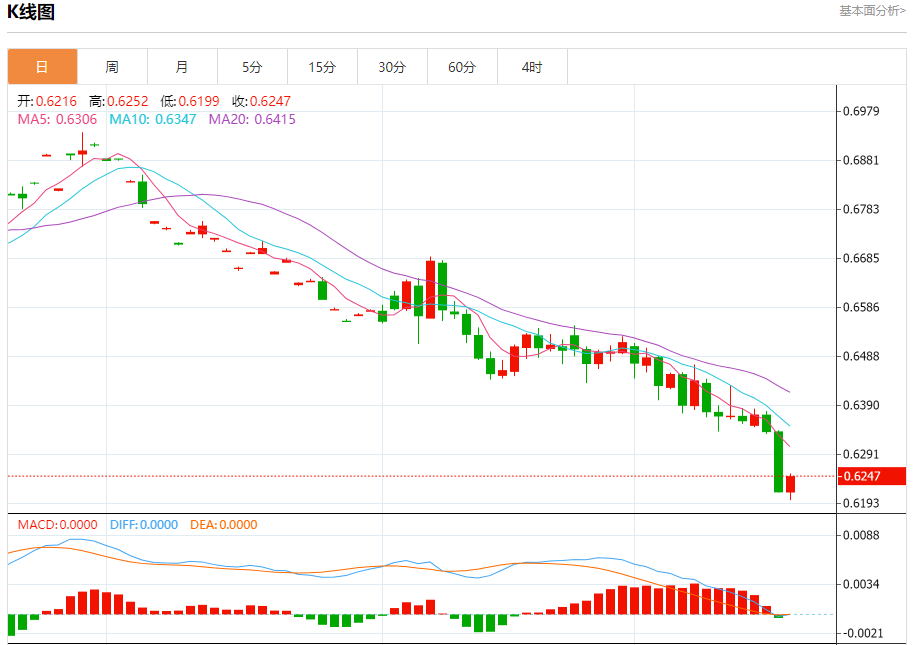Viewport: 913px width, 645px height.
Task: Click the long green candlestick before the last candle
Action: (778, 462)
